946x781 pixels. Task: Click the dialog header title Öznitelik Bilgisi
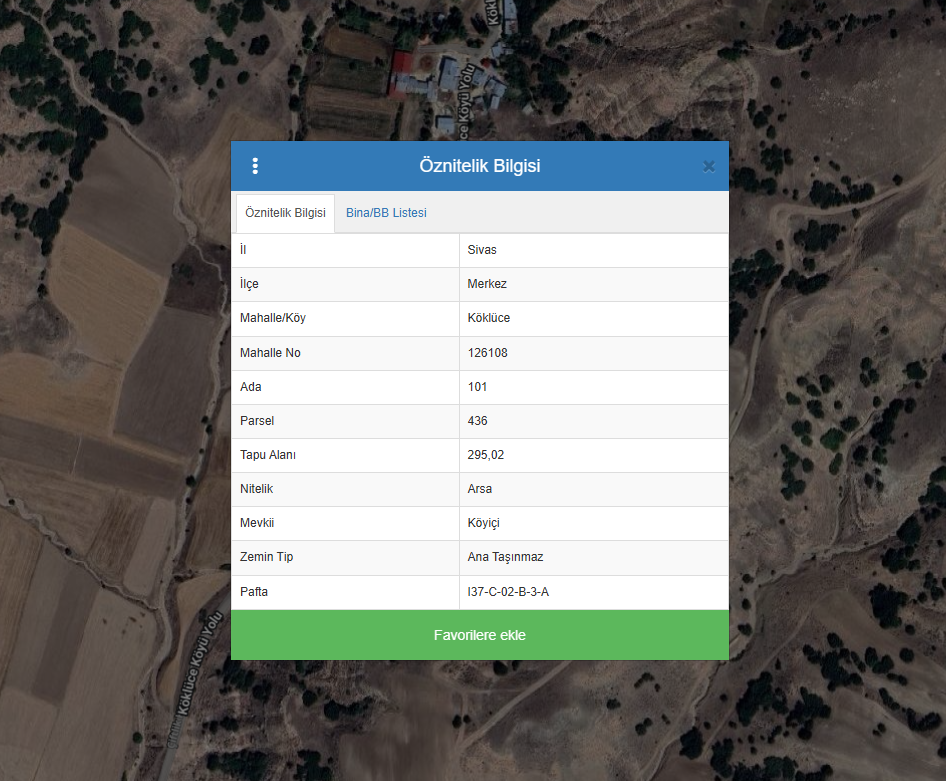[480, 166]
